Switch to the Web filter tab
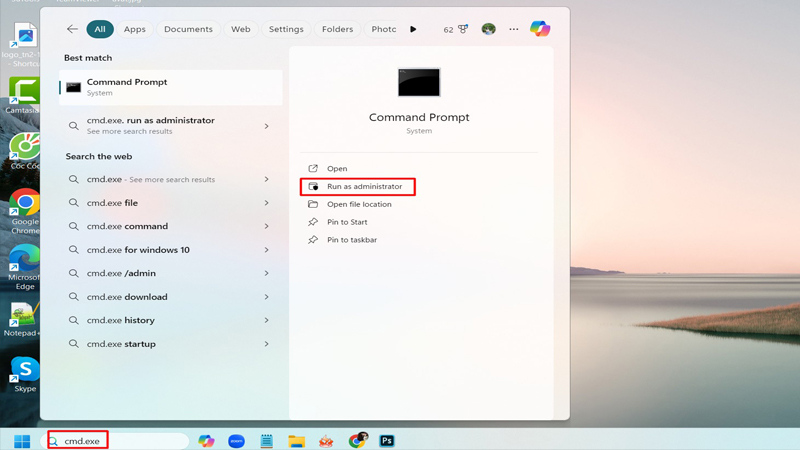The image size is (800, 450). [241, 29]
